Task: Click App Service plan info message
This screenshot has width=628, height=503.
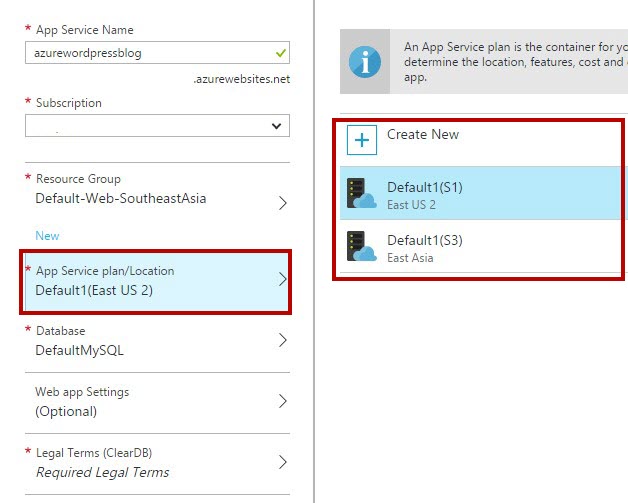Action: 516,62
